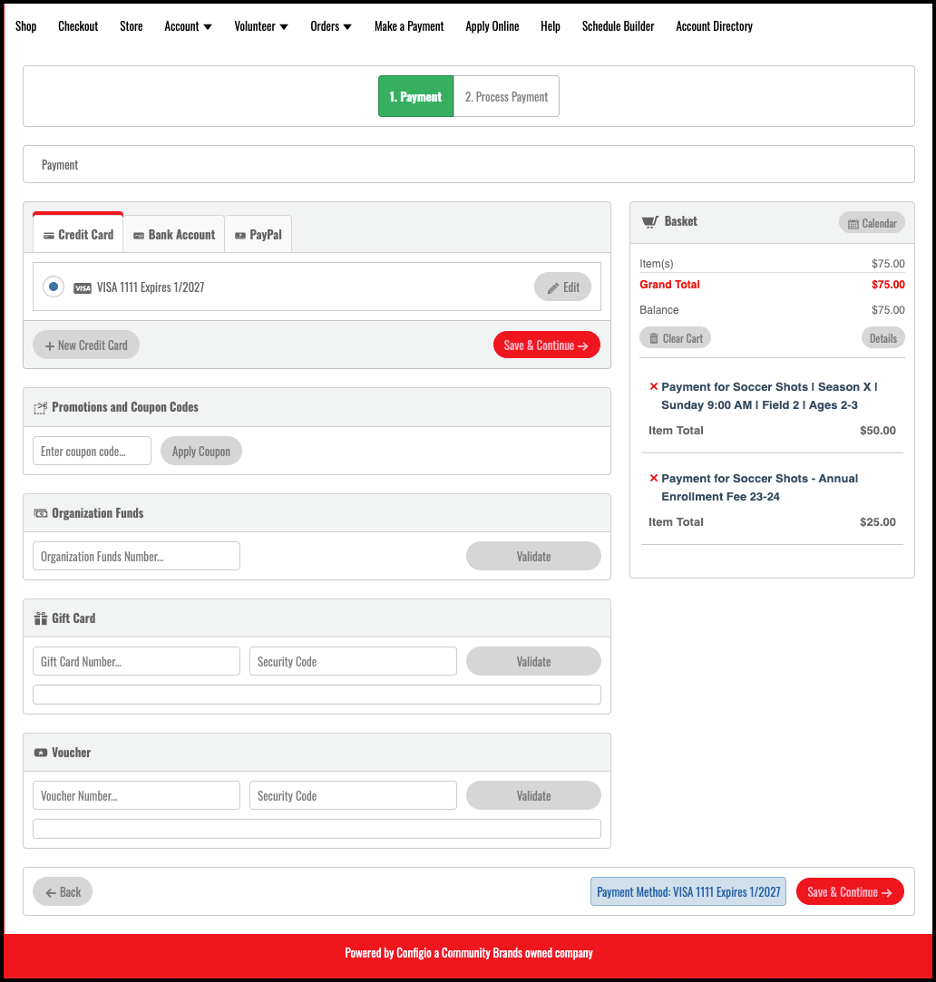Switch to the Bank Account tab
Viewport: 936px width, 982px height.
[x=174, y=235]
